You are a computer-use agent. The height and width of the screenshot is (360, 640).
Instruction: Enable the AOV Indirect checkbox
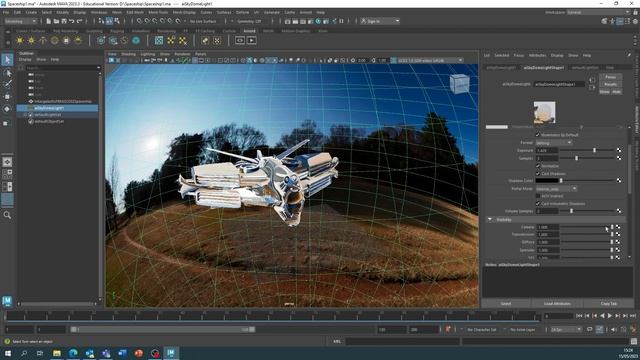pos(538,196)
